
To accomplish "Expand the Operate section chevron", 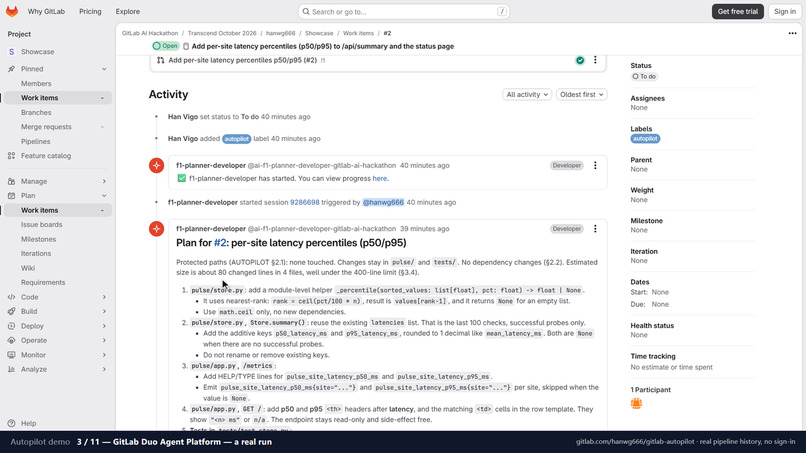I will click(x=104, y=340).
